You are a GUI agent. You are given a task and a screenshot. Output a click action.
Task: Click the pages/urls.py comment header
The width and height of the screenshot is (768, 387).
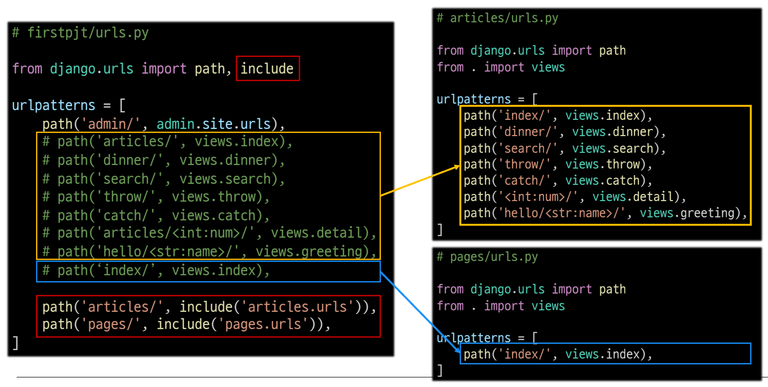pyautogui.click(x=487, y=257)
